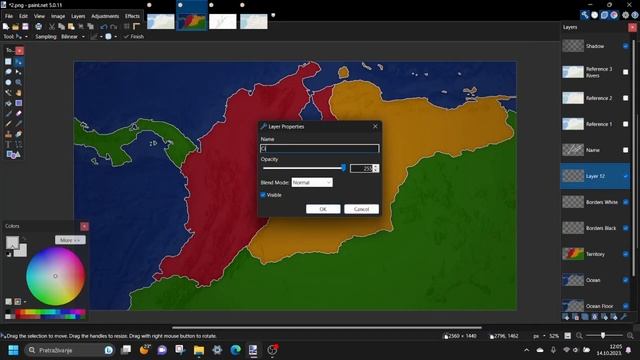Open the Edit menu
The width and height of the screenshot is (640, 360).
(23, 16)
